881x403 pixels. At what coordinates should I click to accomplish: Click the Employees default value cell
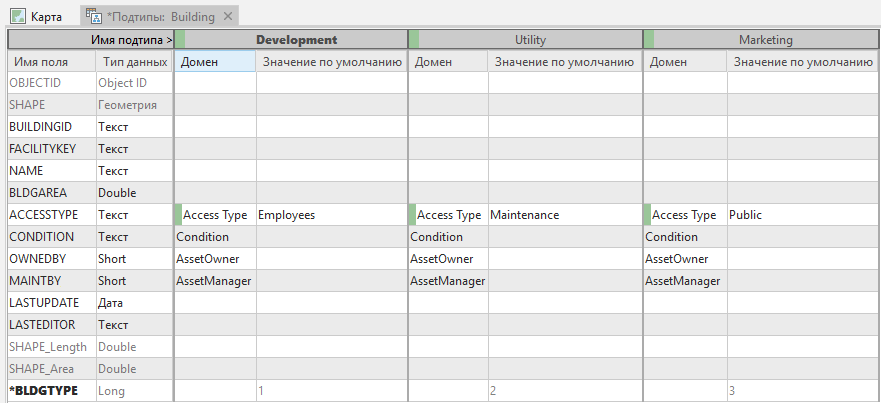point(331,215)
